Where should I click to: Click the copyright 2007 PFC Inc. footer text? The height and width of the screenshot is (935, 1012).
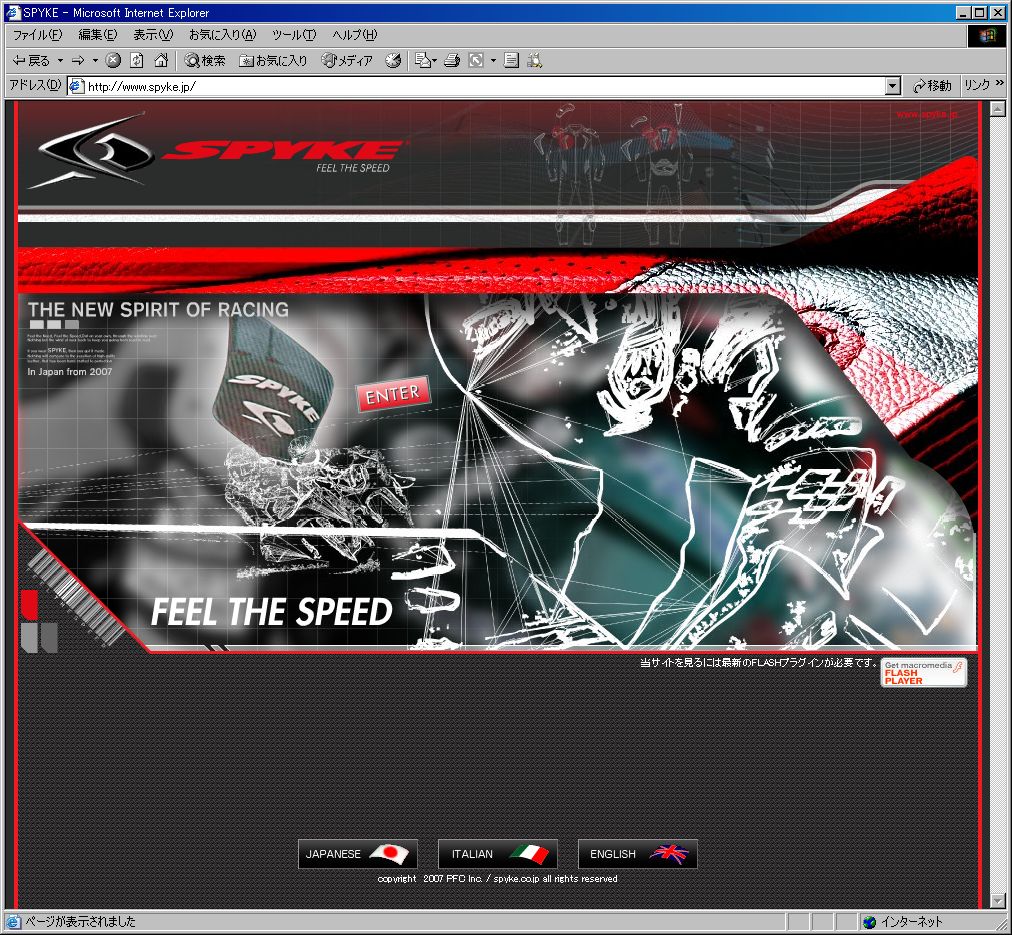point(498,879)
